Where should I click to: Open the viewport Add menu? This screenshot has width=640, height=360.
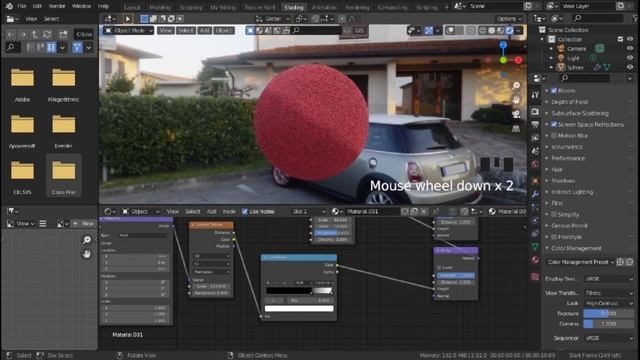(x=204, y=31)
